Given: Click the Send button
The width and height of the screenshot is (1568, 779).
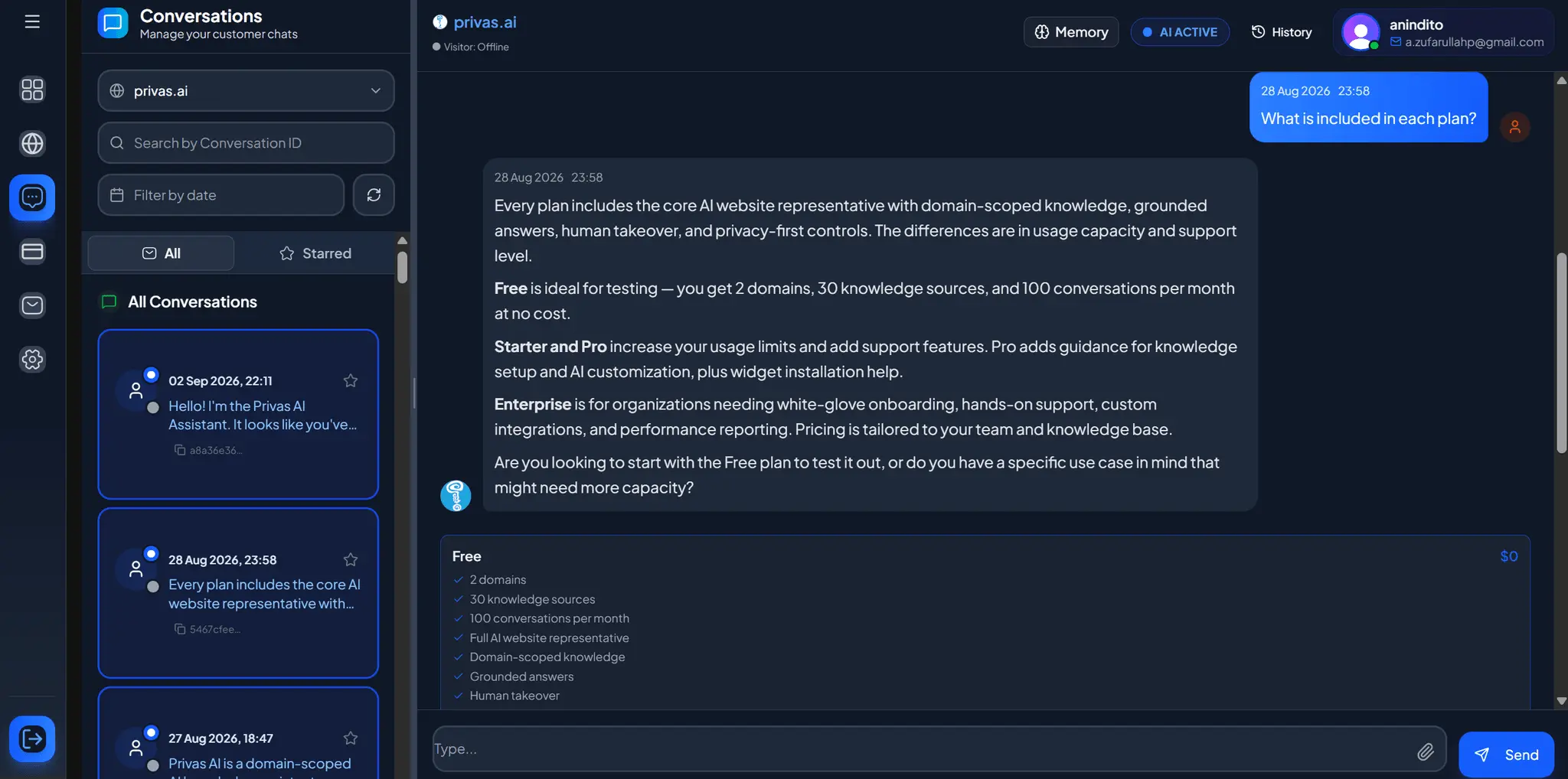Looking at the screenshot, I should click(1506, 755).
